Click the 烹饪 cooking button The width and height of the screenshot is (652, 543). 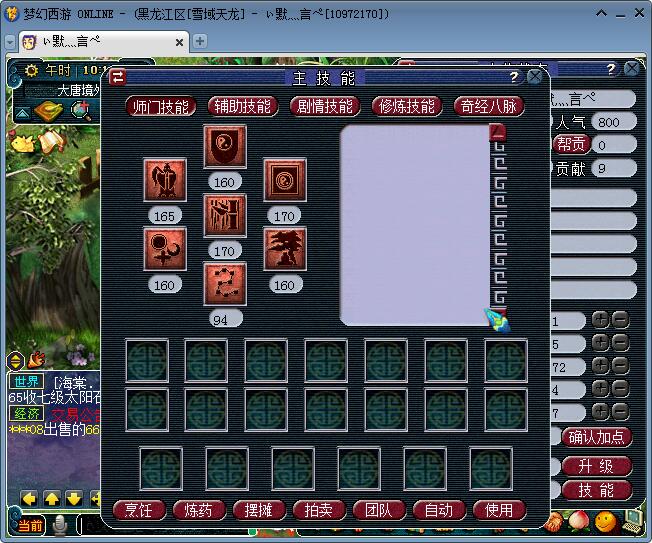pyautogui.click(x=139, y=510)
